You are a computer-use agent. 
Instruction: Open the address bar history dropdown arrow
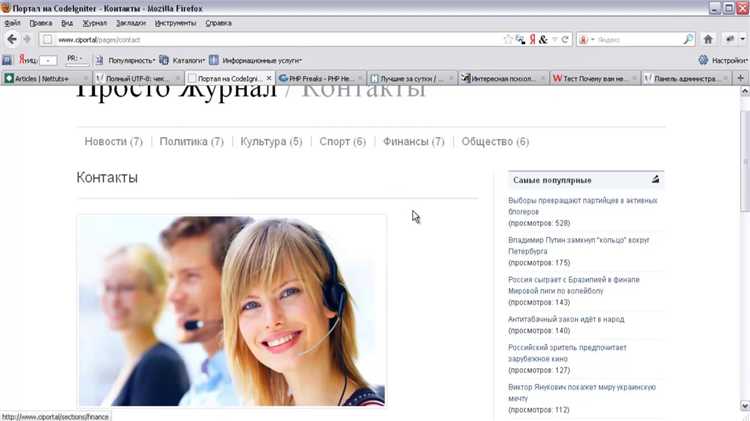click(555, 40)
